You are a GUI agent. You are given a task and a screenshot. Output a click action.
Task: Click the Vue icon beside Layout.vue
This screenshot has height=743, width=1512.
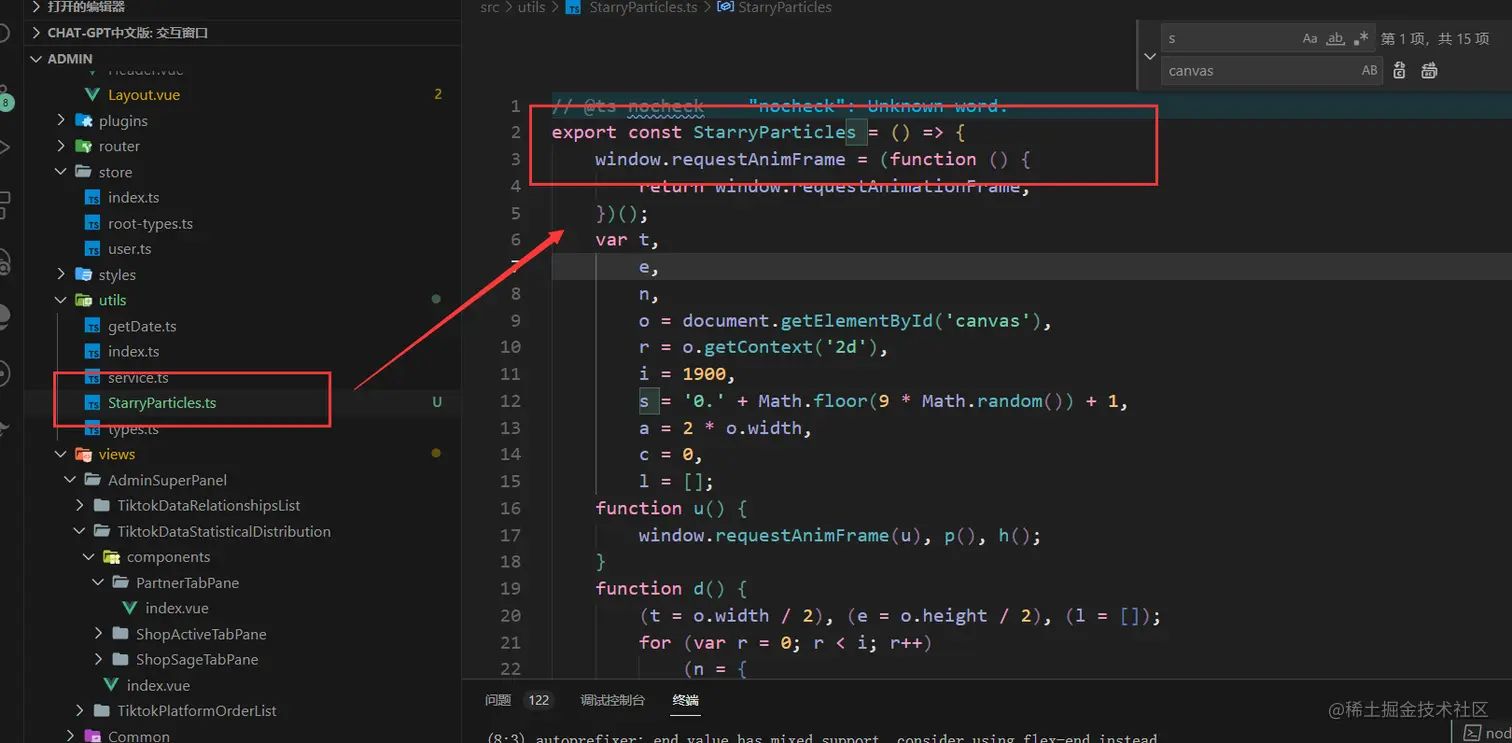tap(92, 95)
